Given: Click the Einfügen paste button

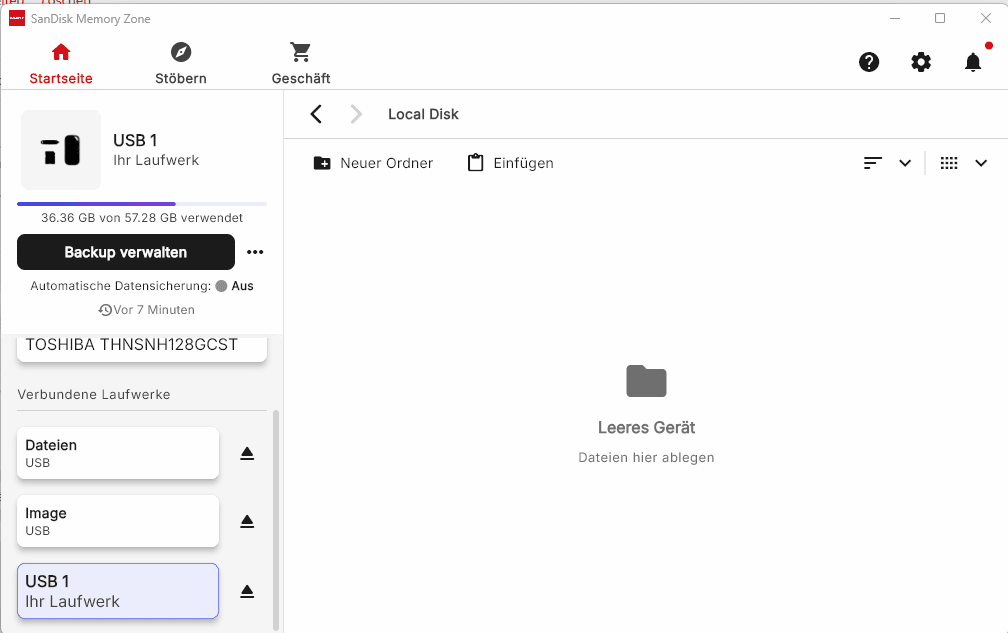Looking at the screenshot, I should point(510,163).
